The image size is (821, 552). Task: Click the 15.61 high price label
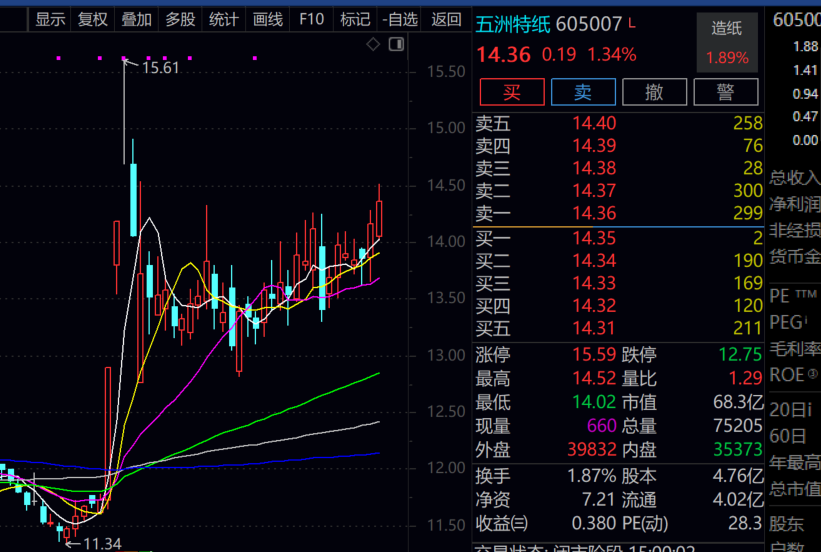[x=160, y=68]
